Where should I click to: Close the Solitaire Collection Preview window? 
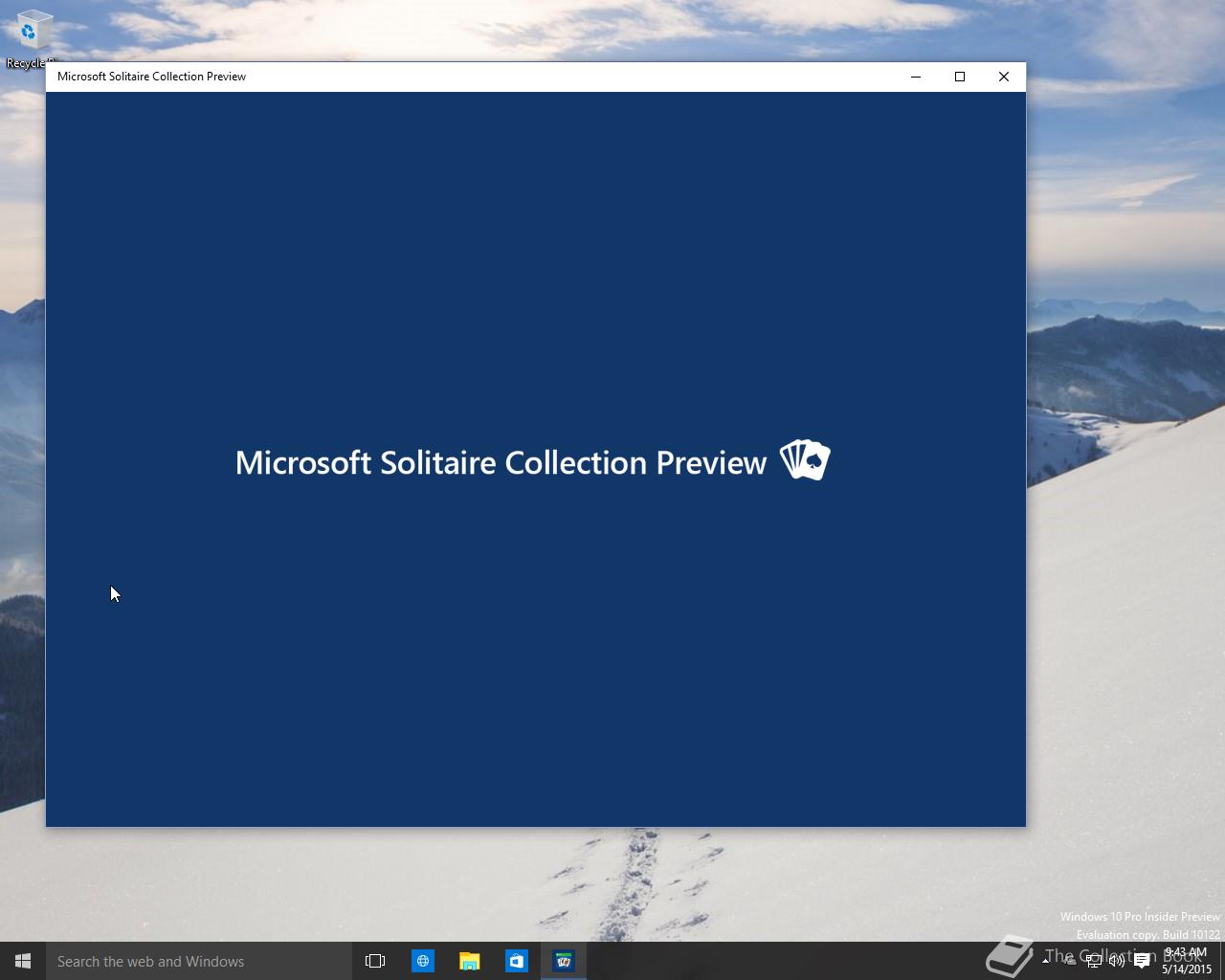(1004, 77)
